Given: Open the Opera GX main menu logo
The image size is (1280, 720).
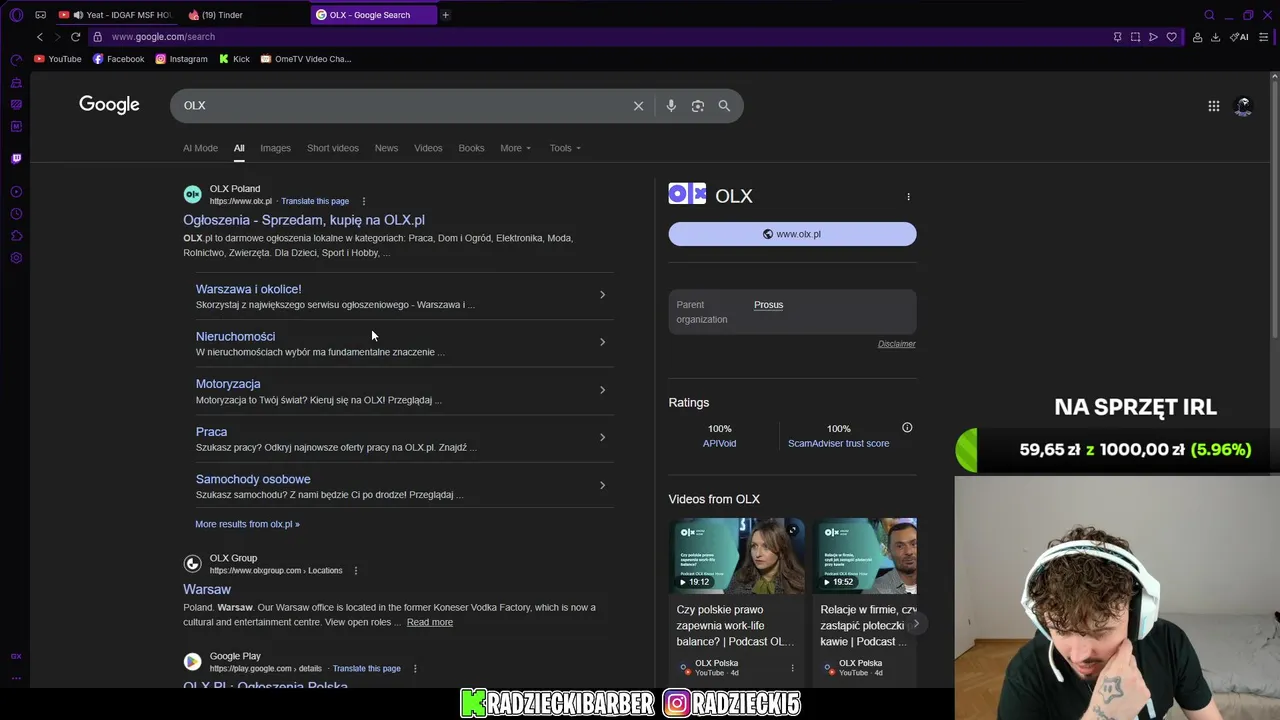Looking at the screenshot, I should [16, 15].
